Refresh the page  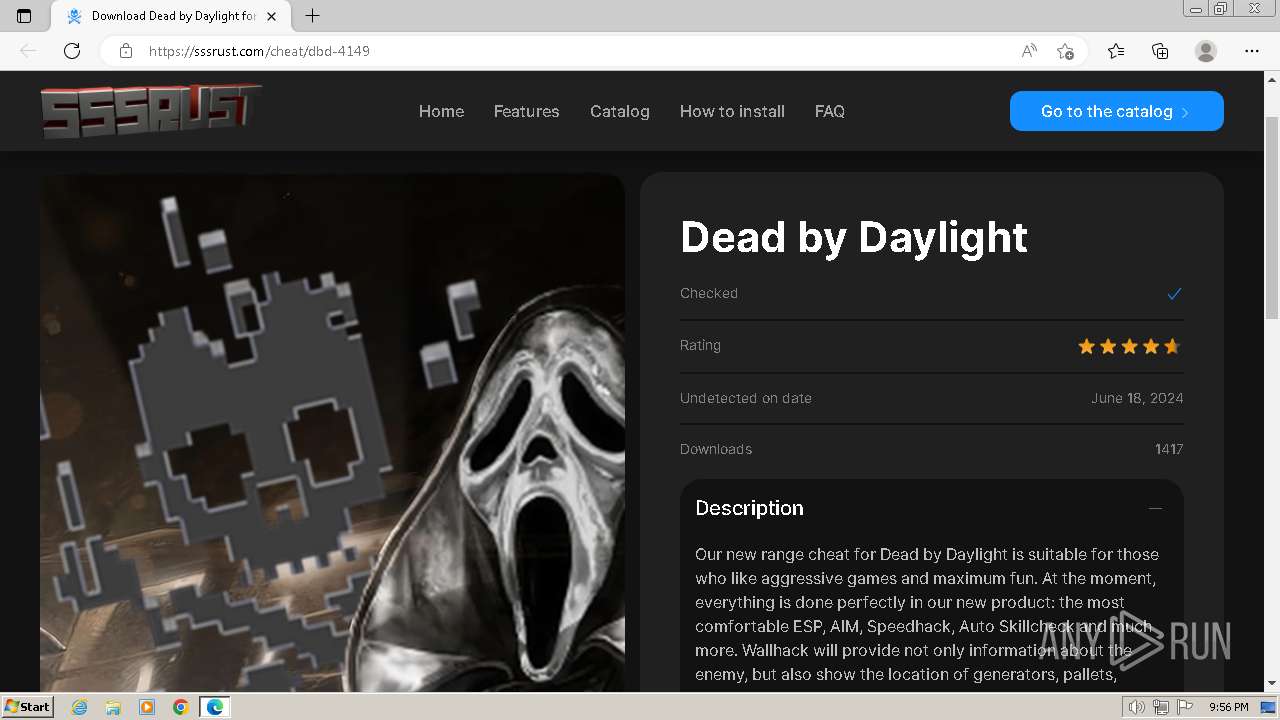(72, 51)
